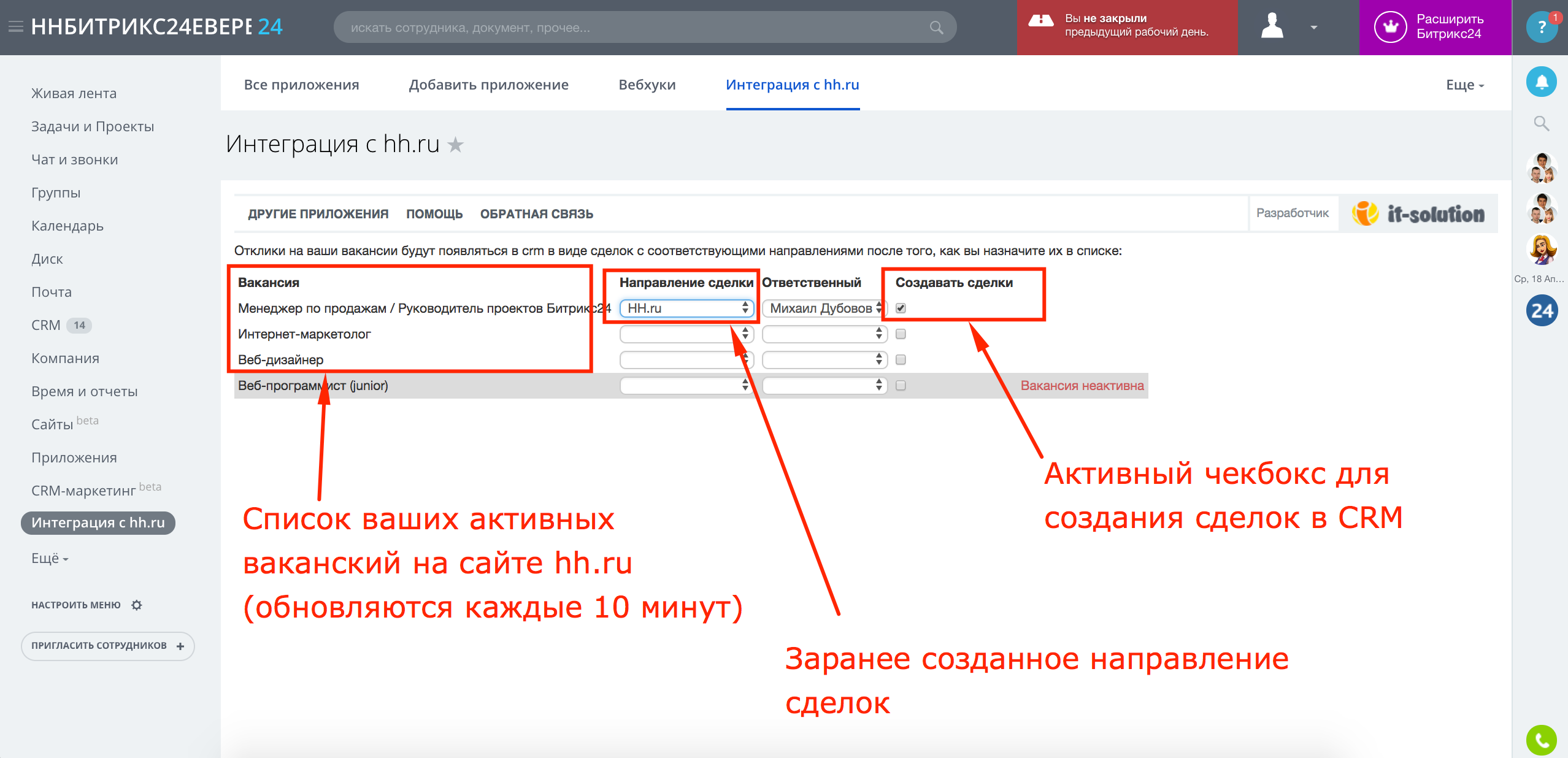
Task: Enable create deals for Веб-дизайнер
Action: tap(901, 359)
